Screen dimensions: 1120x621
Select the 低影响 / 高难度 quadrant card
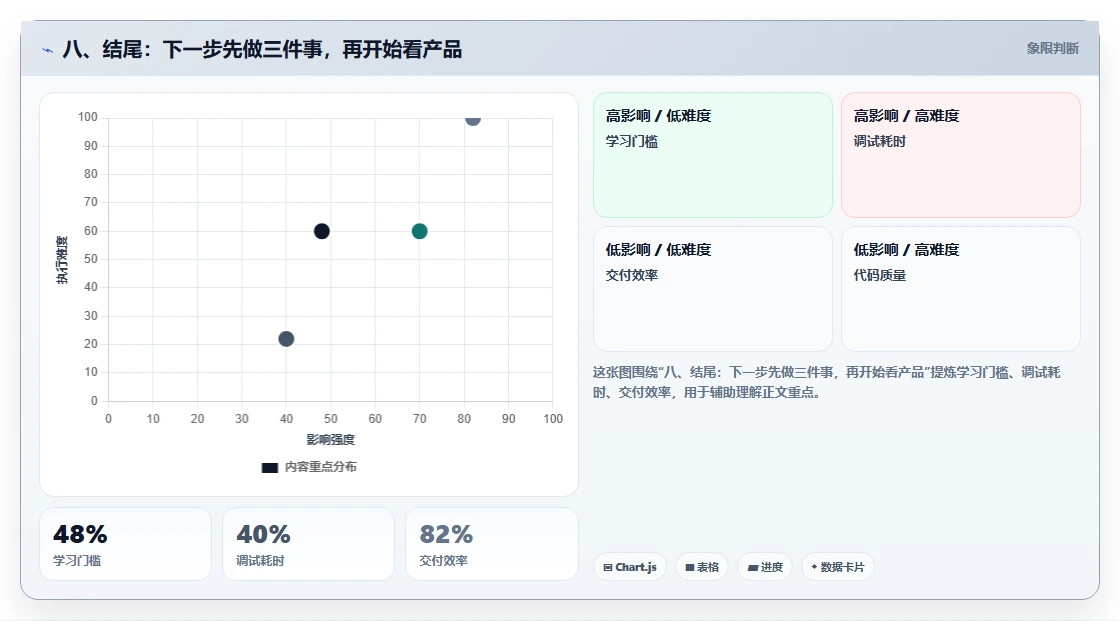coord(961,289)
